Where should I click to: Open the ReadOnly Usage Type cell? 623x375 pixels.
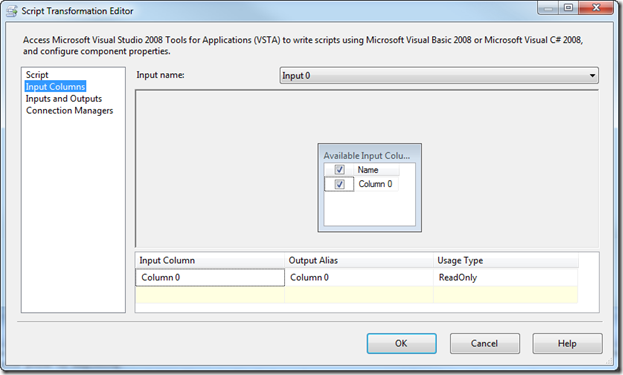505,277
